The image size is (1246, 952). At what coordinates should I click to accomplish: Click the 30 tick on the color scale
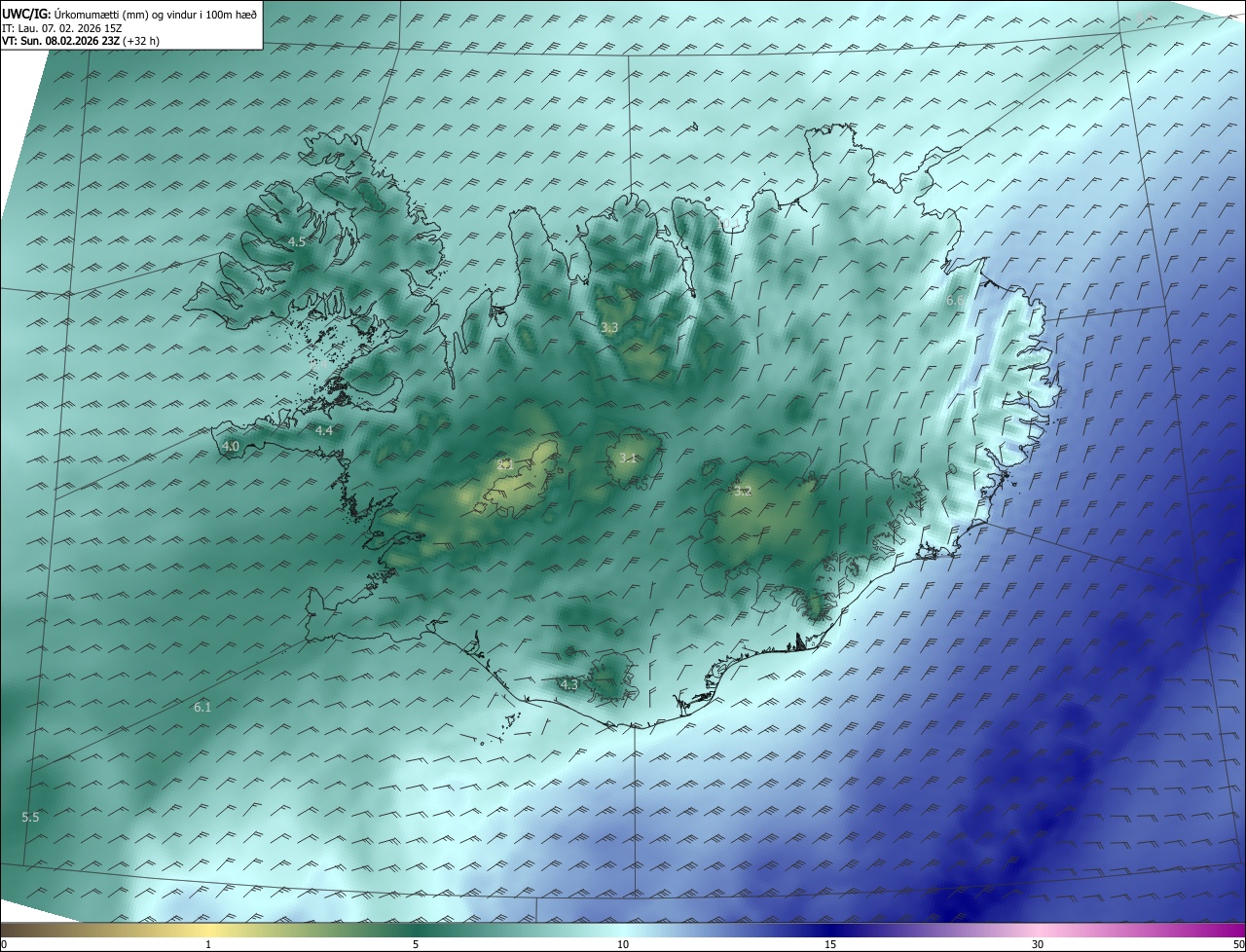(x=1038, y=944)
